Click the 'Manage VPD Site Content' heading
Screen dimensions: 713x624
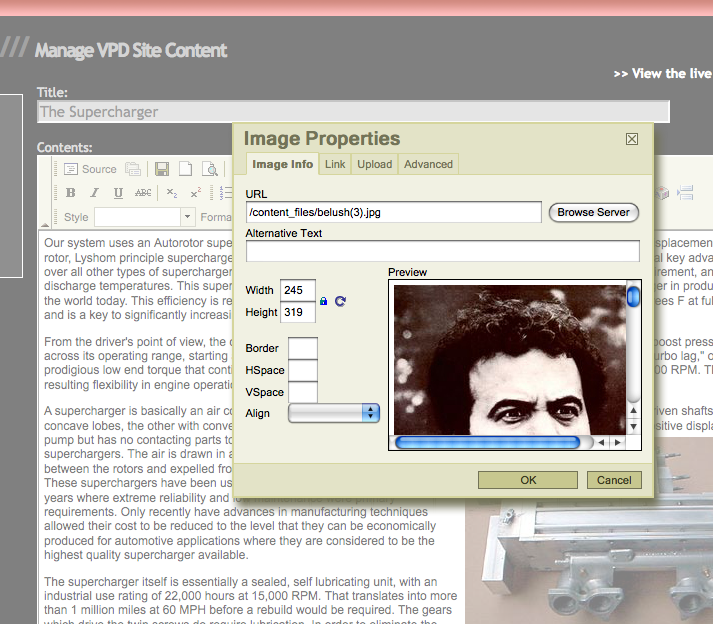131,50
